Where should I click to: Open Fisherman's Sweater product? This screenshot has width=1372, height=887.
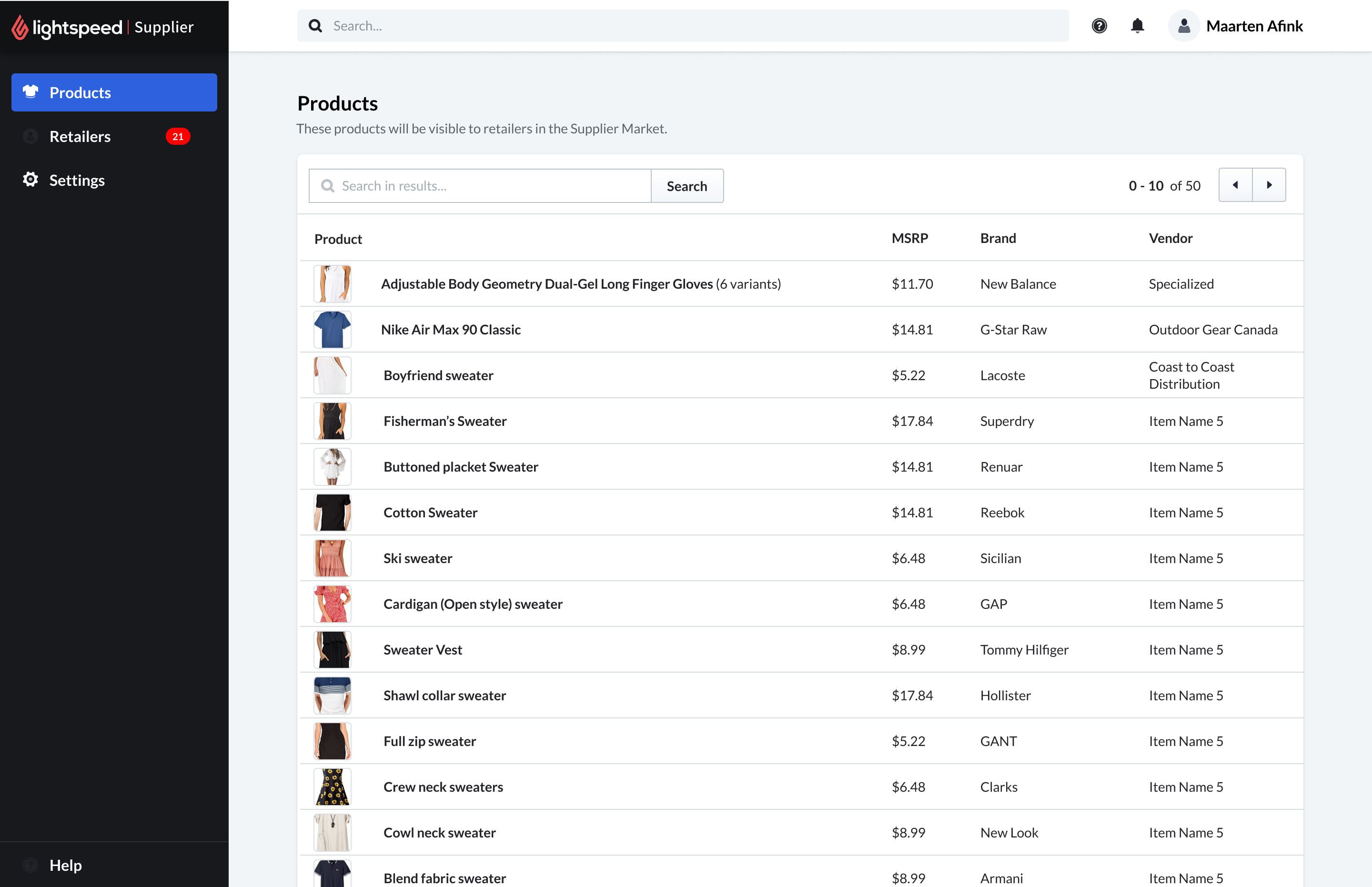(444, 421)
